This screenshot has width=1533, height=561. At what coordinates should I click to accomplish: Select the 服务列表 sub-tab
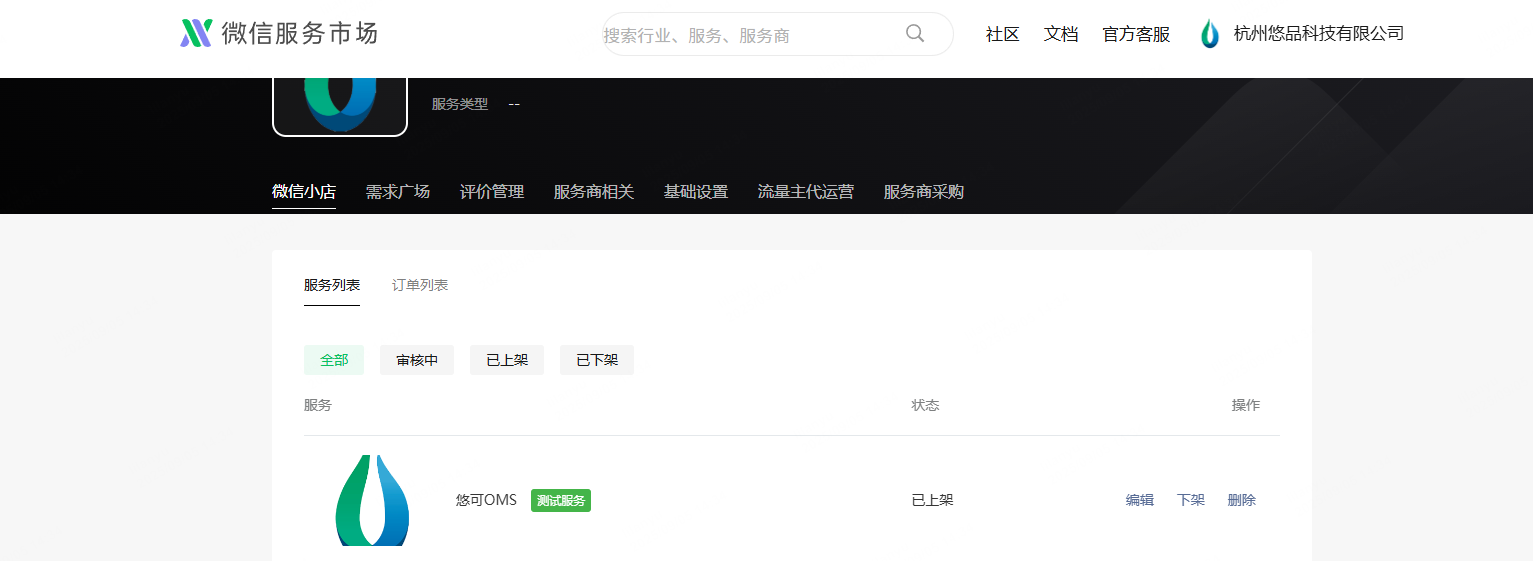332,285
